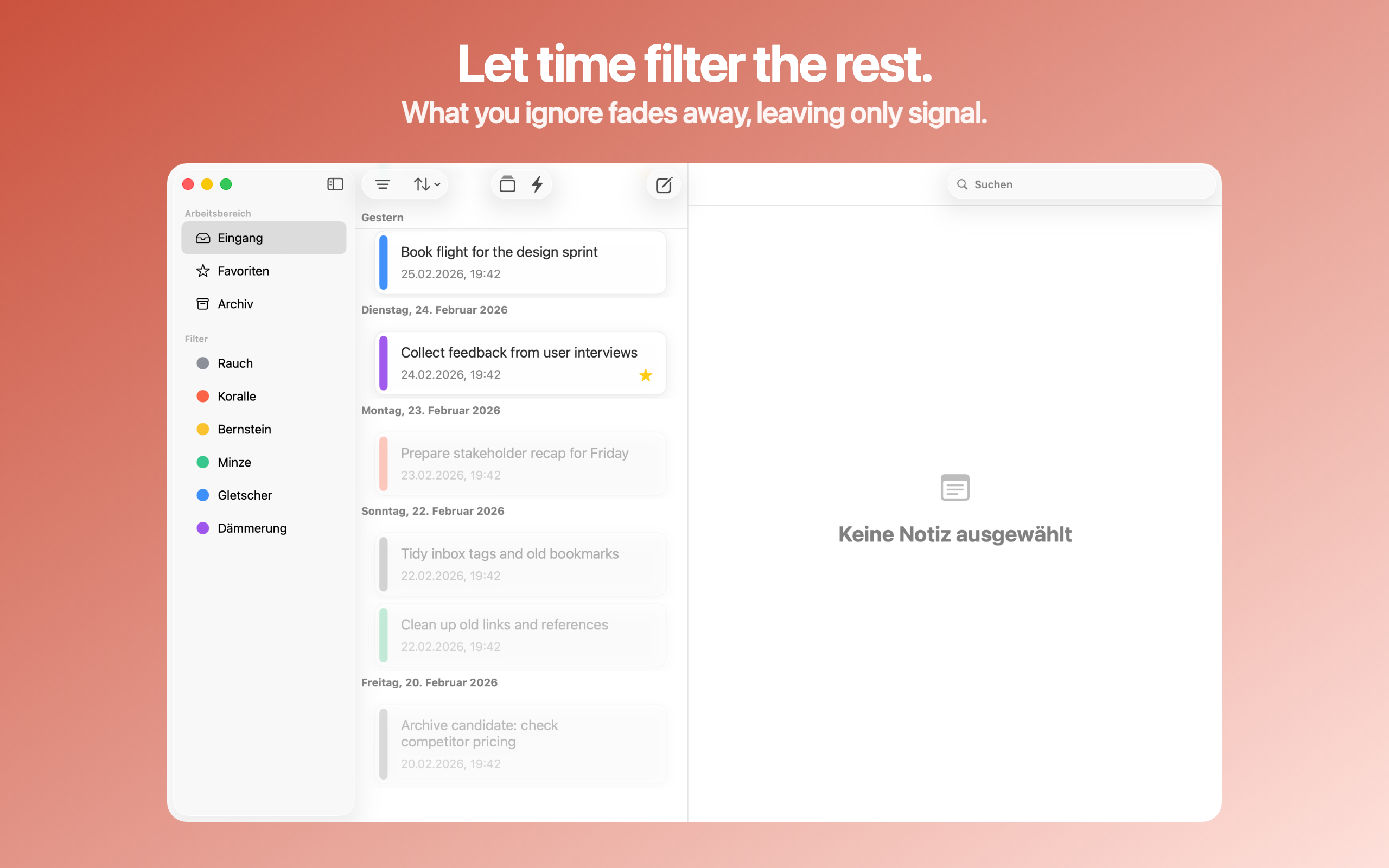
Task: Open Favoriten in the sidebar
Action: 264,271
